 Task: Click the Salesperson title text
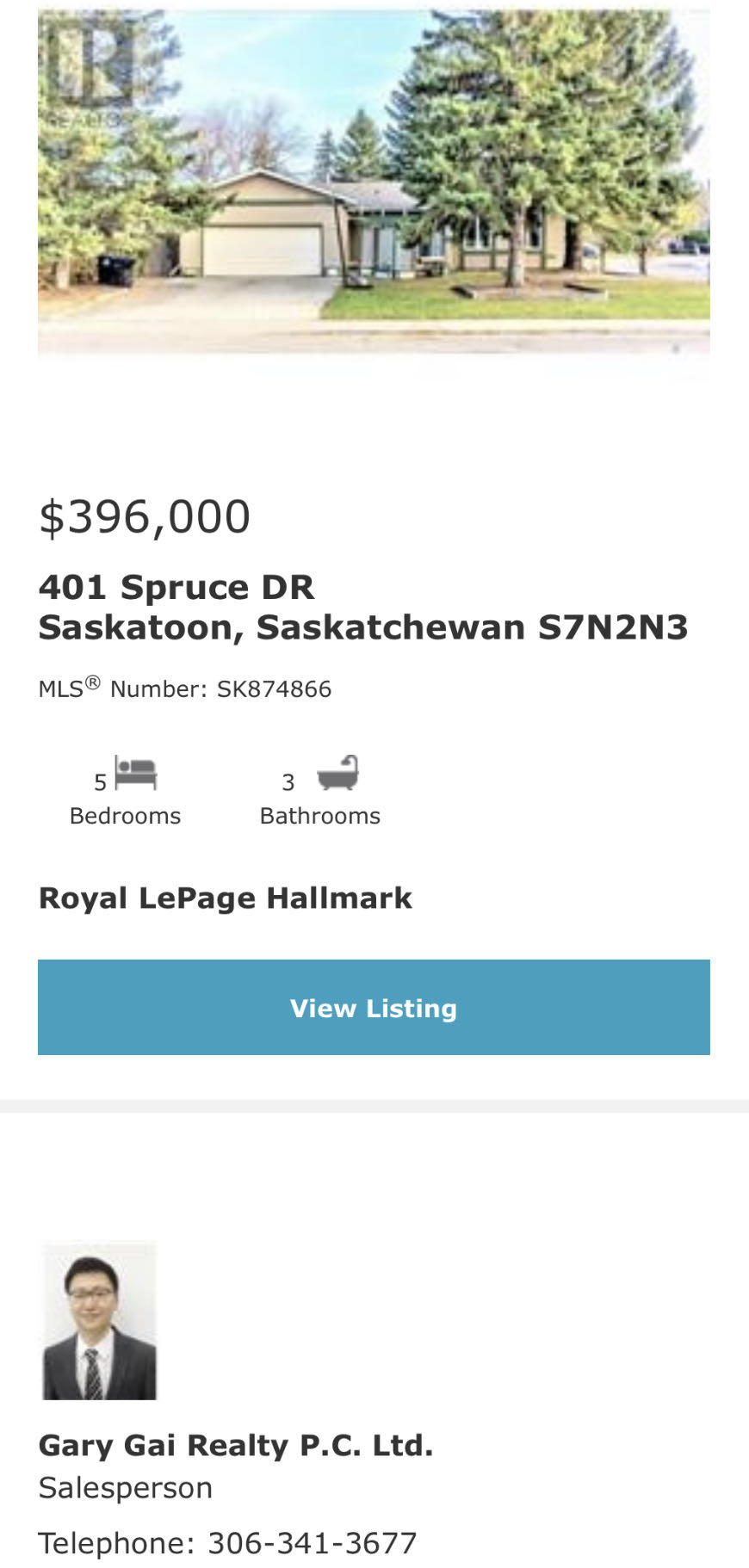coord(125,1488)
